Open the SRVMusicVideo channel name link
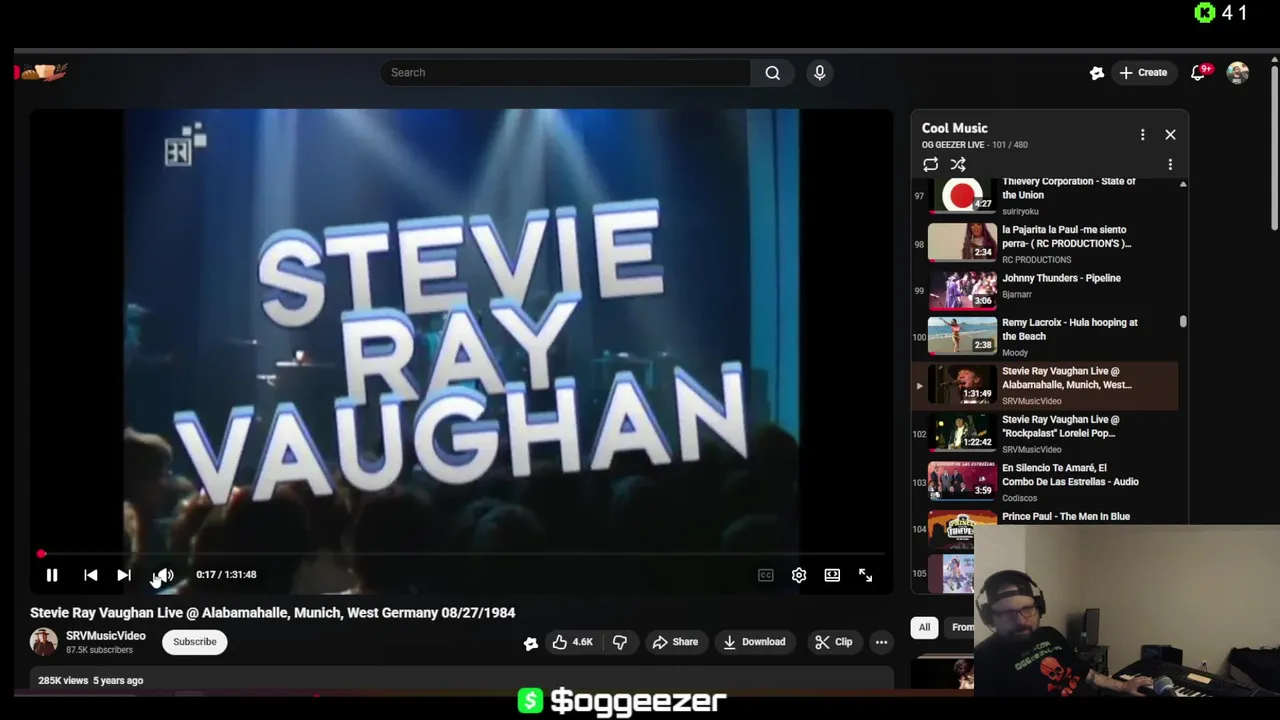The width and height of the screenshot is (1280, 720). click(106, 636)
